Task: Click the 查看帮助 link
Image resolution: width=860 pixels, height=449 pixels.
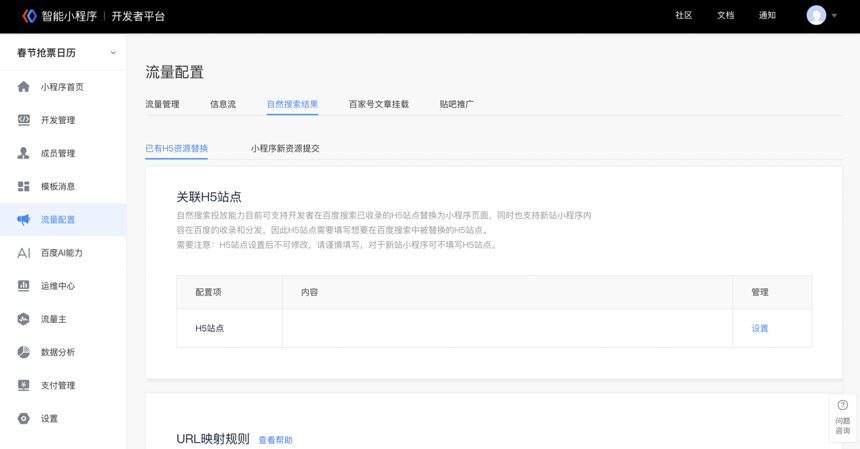Action: (x=275, y=440)
